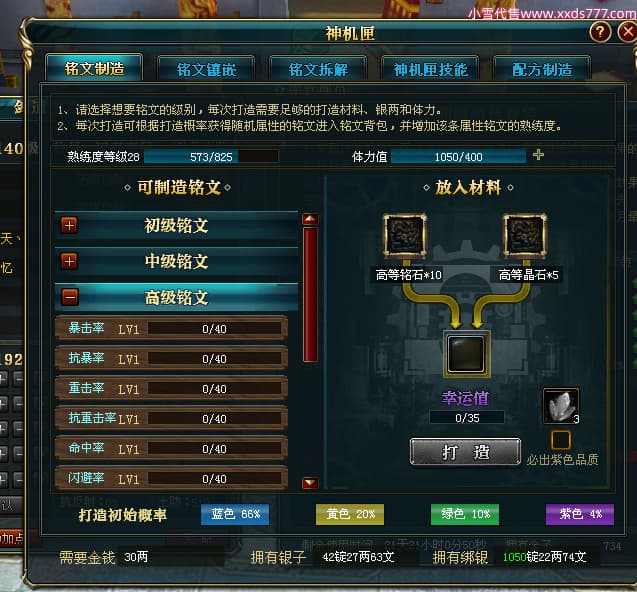Select the 闪避率 LV1 inscription entry
The width and height of the screenshot is (637, 592).
pyautogui.click(x=171, y=478)
